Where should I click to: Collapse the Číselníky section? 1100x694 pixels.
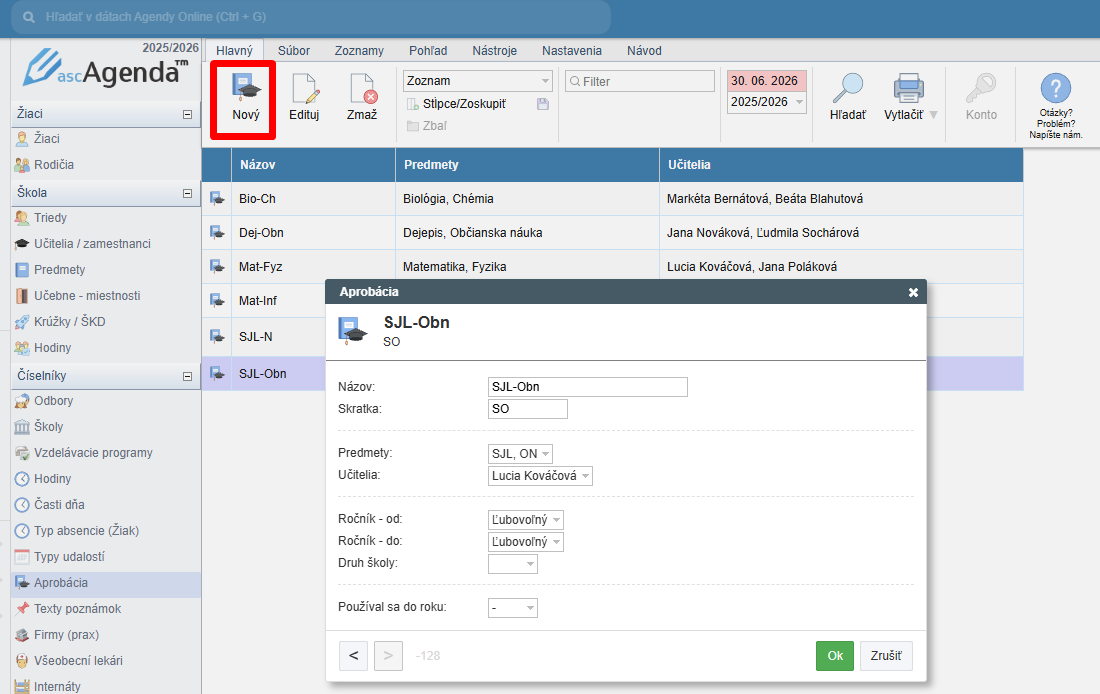187,376
